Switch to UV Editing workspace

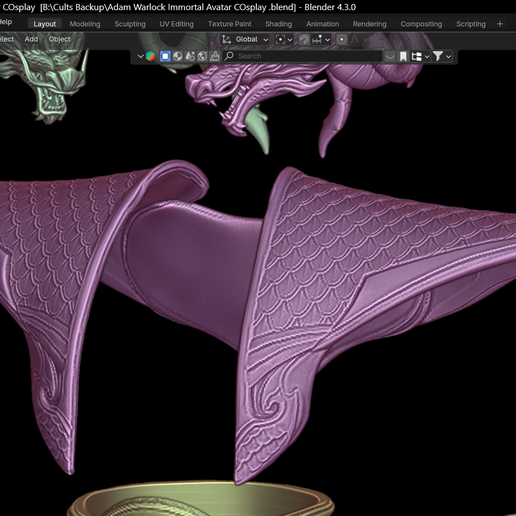click(176, 24)
